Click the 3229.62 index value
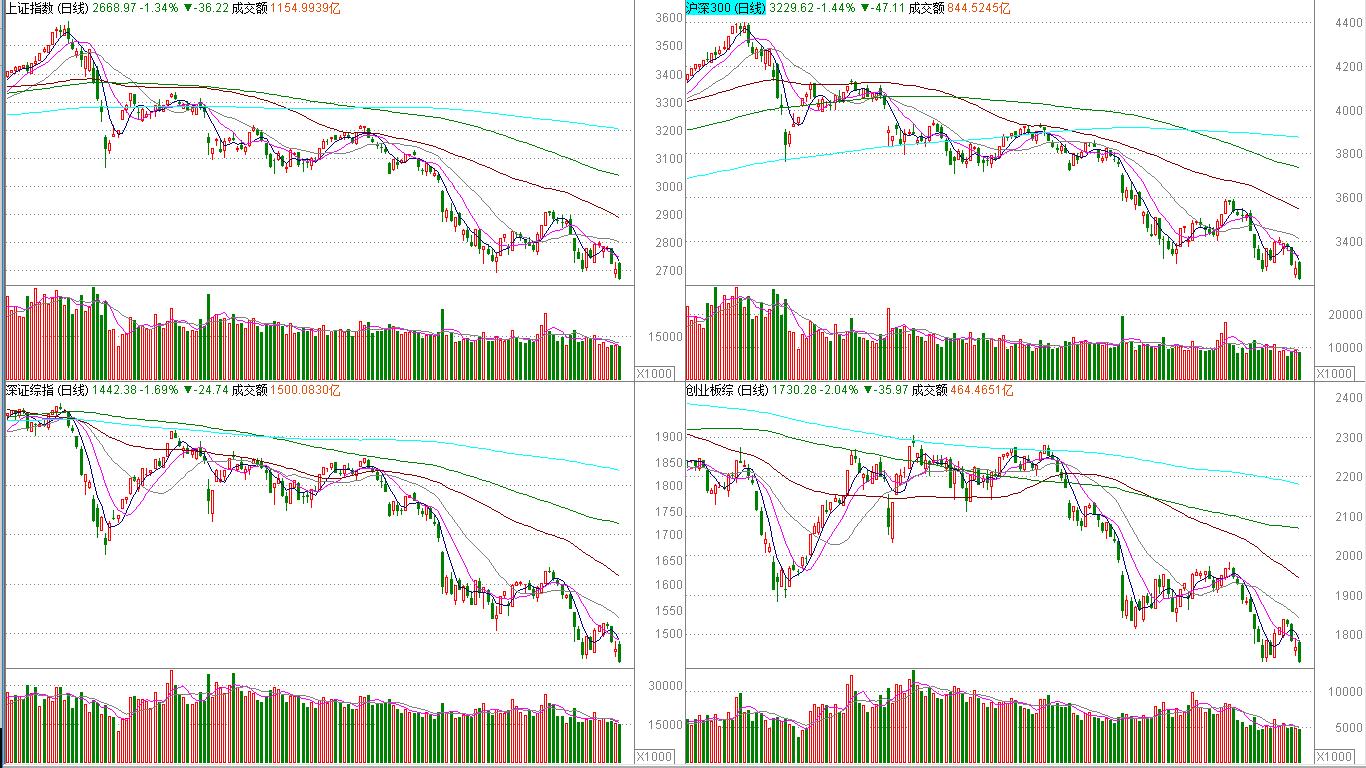The height and width of the screenshot is (768, 1366). [x=792, y=8]
